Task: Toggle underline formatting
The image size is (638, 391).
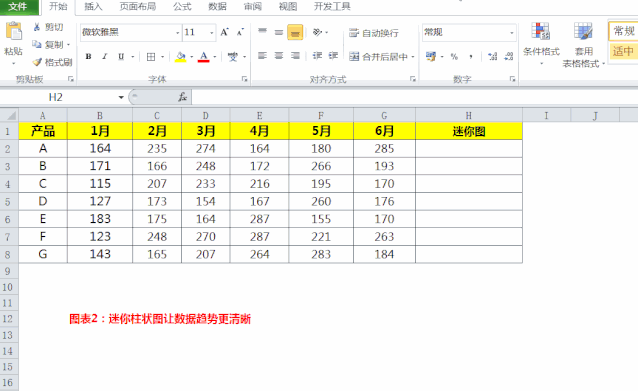Action: (x=121, y=57)
